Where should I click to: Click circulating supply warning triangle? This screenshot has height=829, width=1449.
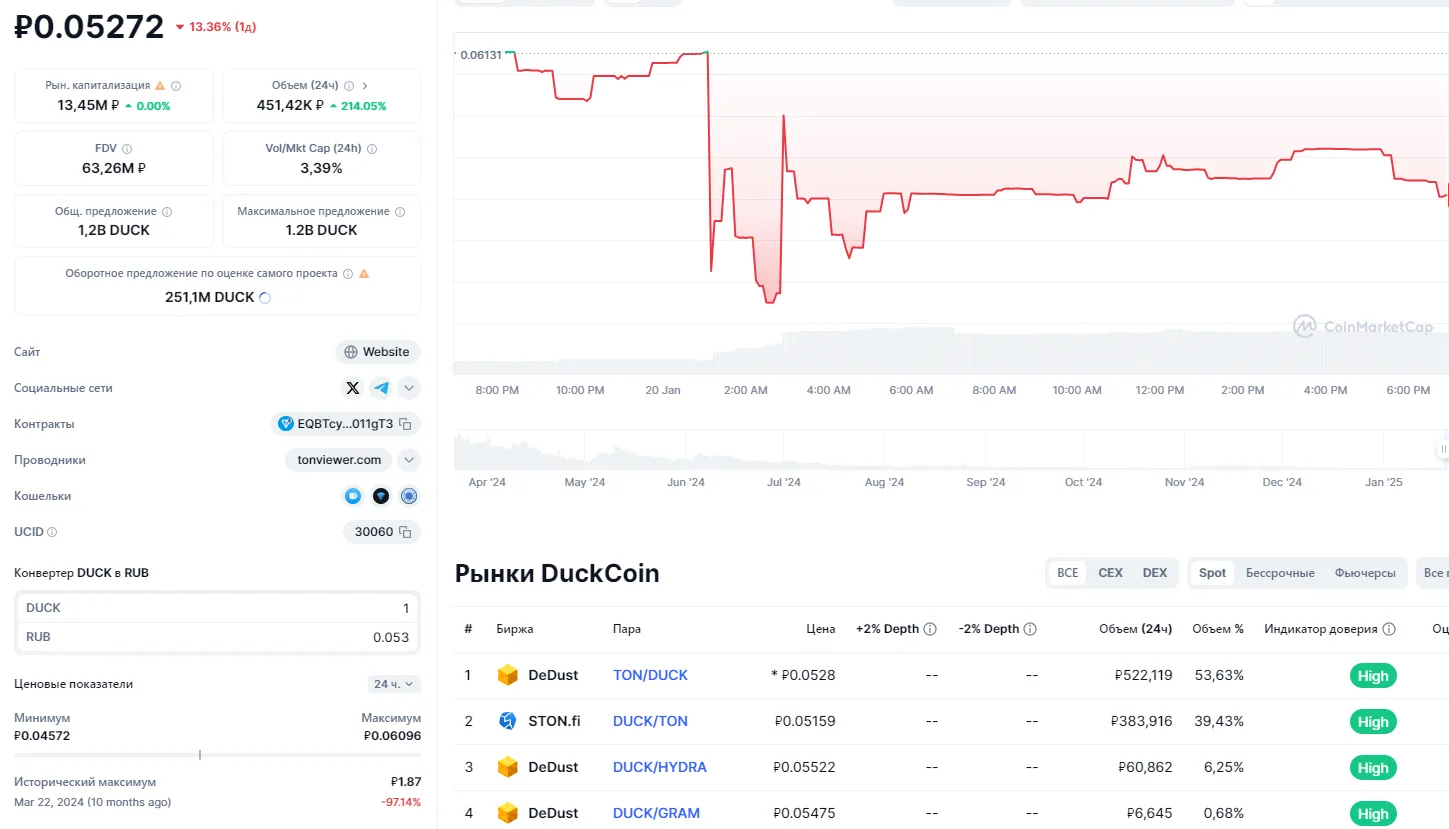pos(364,273)
